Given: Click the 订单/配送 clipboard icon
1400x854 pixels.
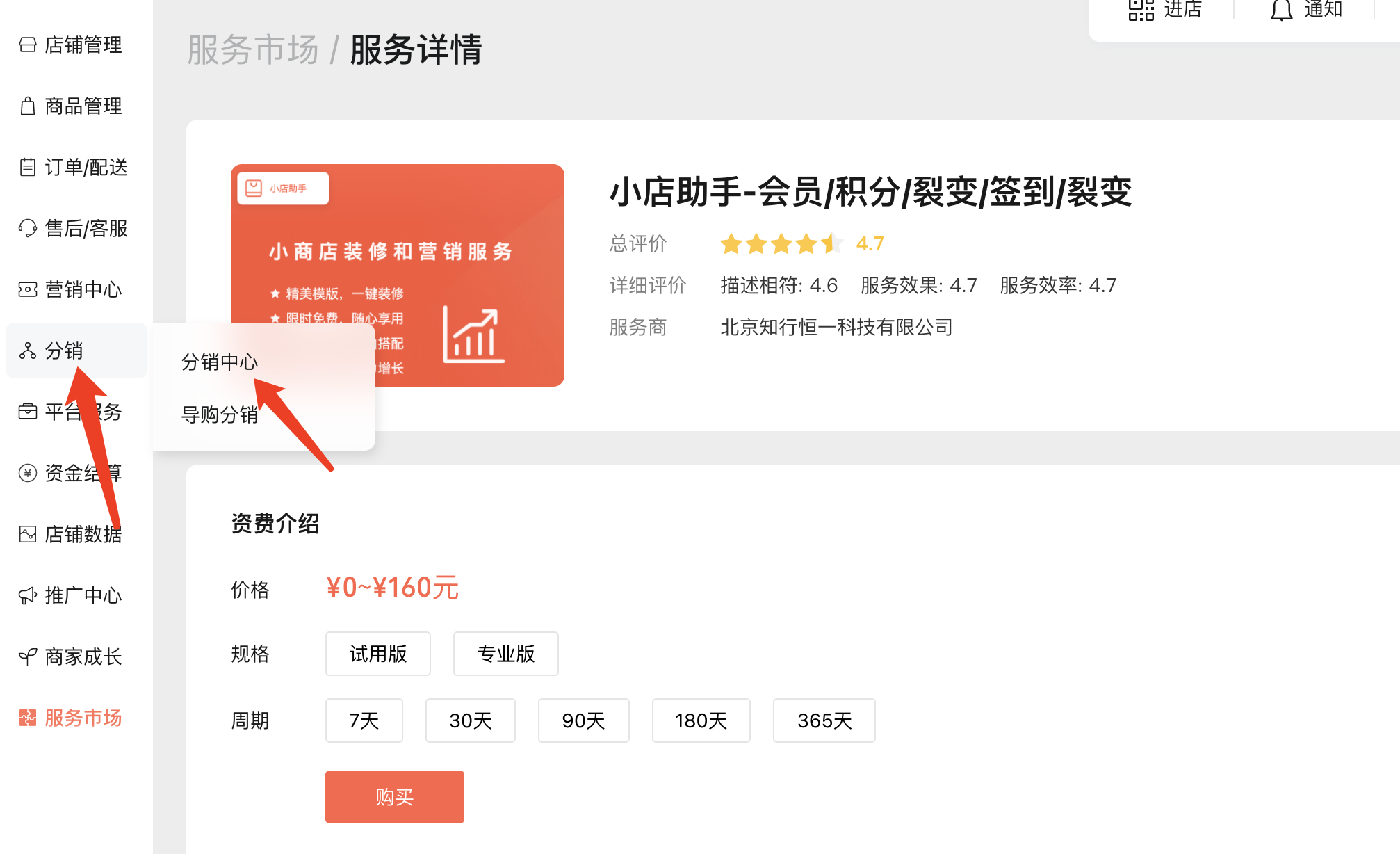Looking at the screenshot, I should point(28,168).
